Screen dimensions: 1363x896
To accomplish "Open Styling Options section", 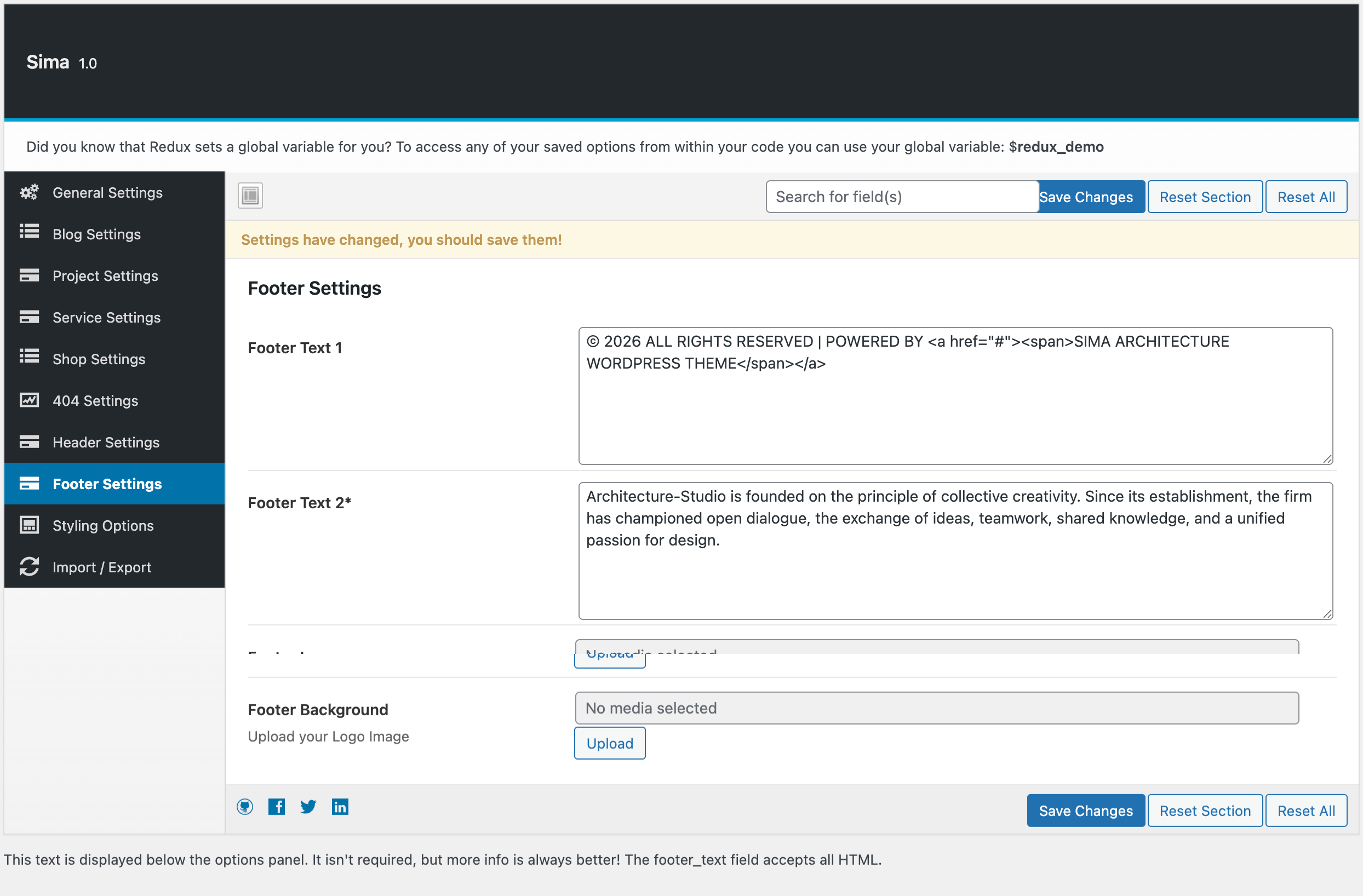I will [x=114, y=526].
